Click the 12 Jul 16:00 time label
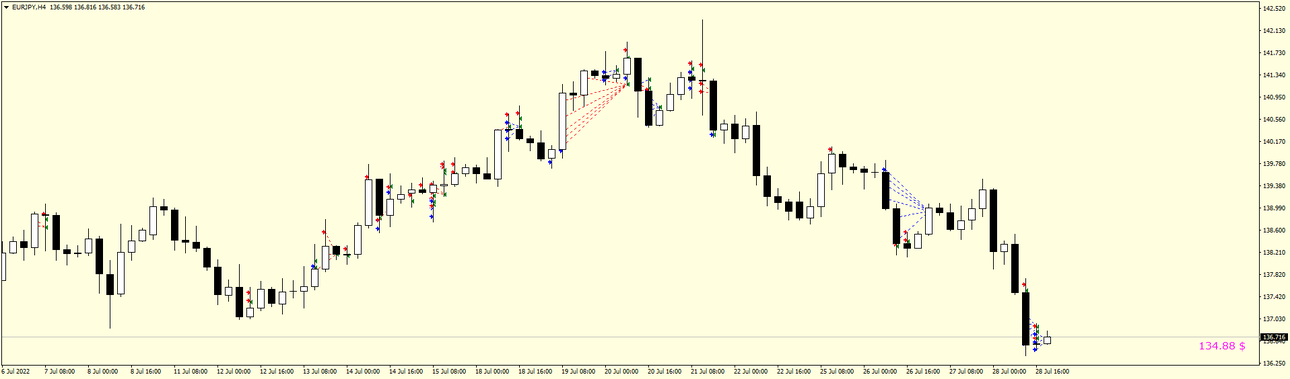This screenshot has width=1290, height=379. point(276,372)
